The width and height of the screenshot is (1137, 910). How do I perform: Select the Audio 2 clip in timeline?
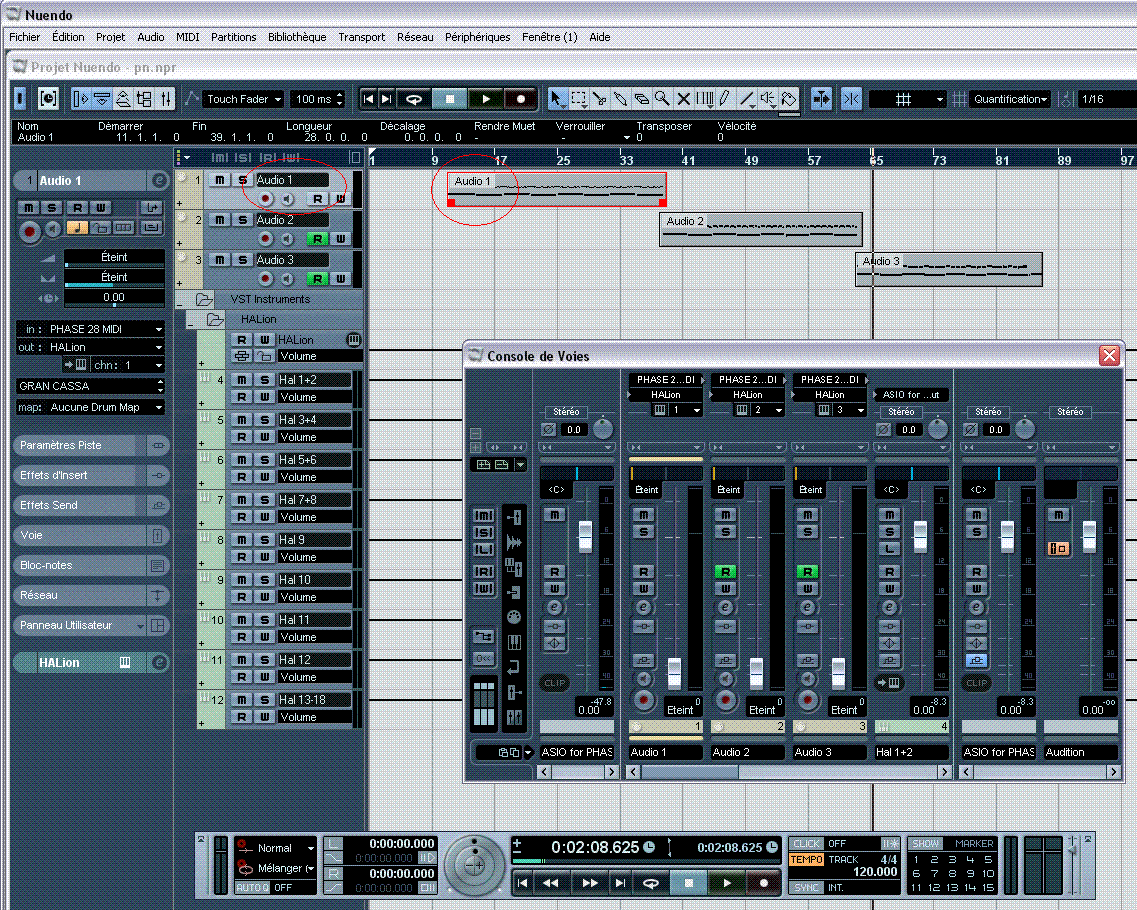[x=760, y=230]
